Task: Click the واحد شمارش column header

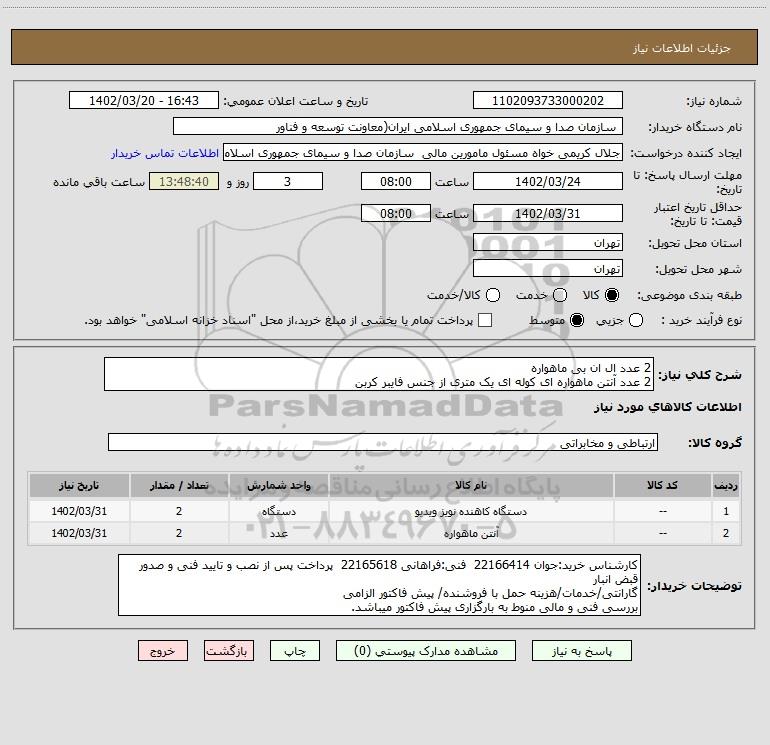Action: pyautogui.click(x=278, y=485)
